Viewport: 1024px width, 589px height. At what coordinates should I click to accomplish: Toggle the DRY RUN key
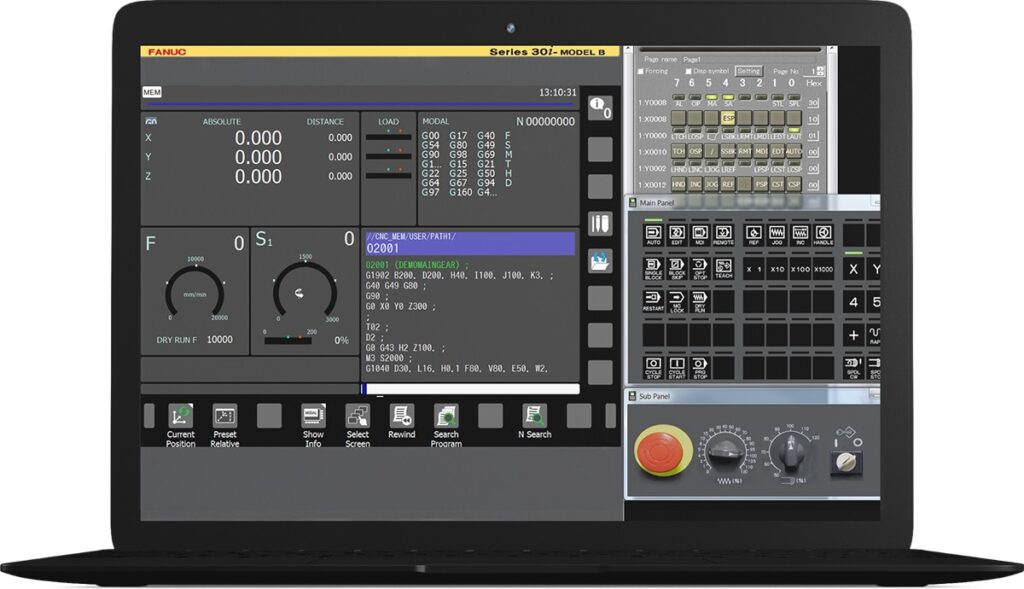pos(700,302)
